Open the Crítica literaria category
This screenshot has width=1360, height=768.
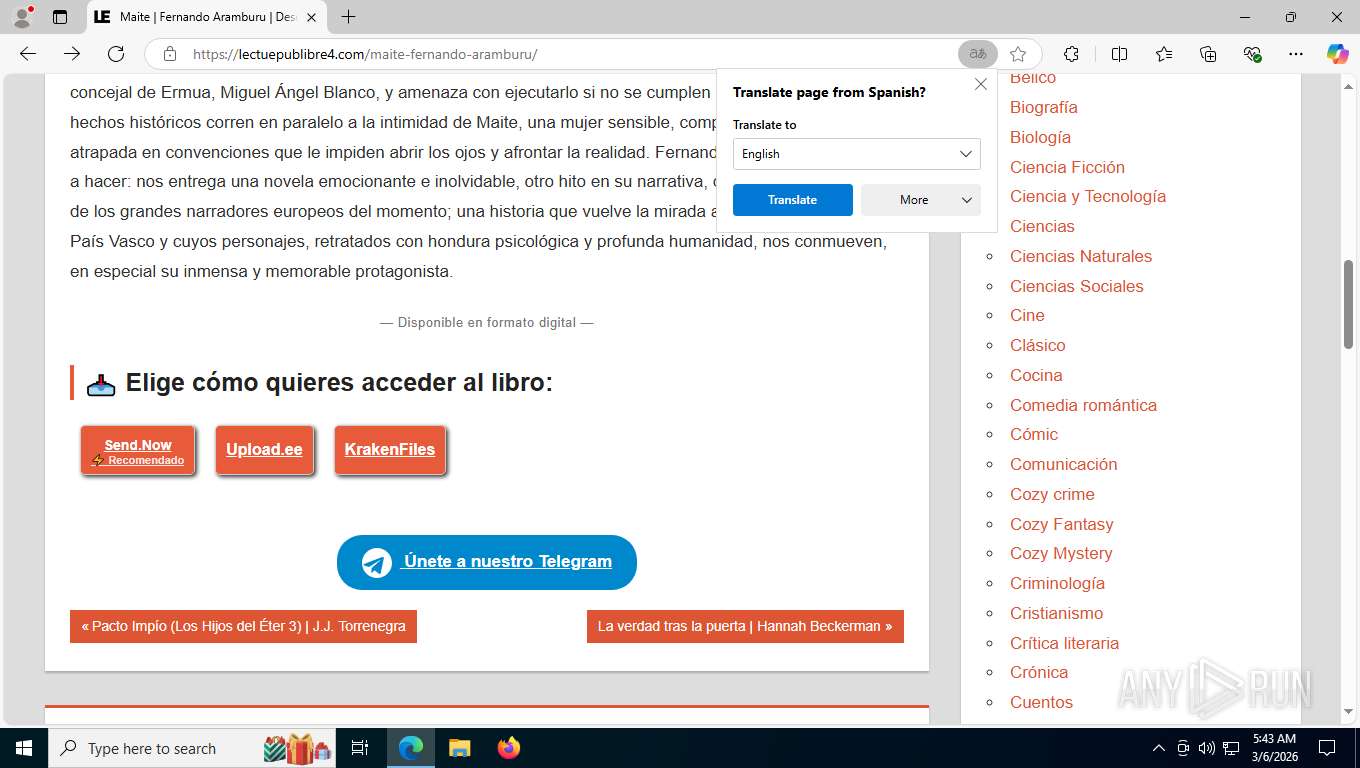coord(1064,643)
